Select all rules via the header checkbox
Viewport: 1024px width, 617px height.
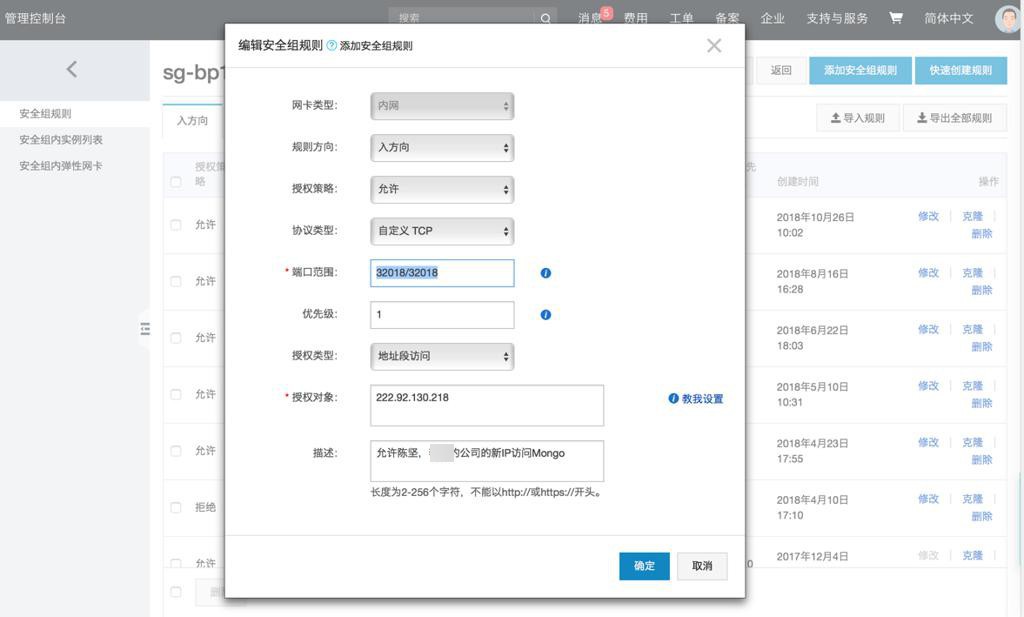point(176,182)
